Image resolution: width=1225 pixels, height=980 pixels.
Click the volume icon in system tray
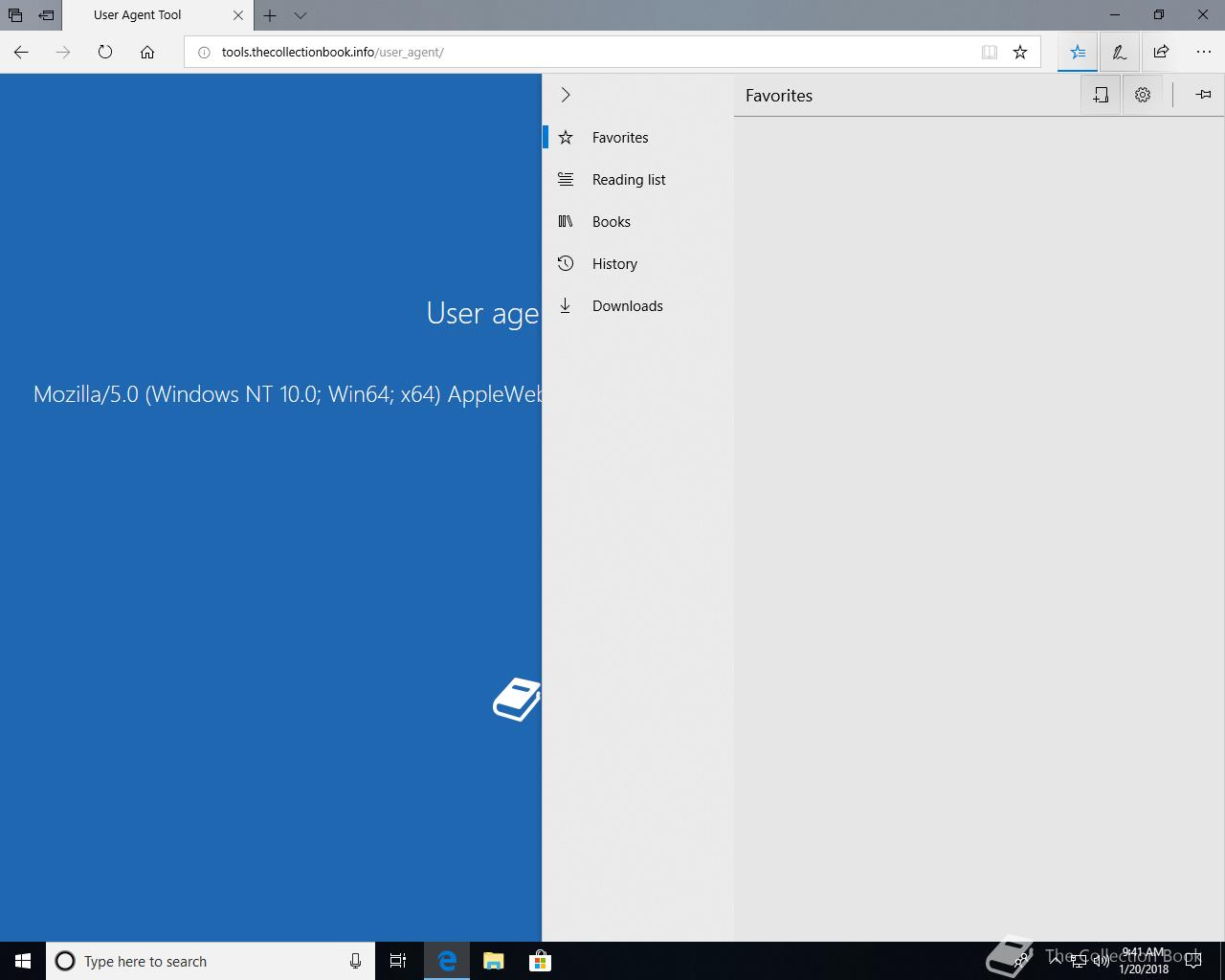click(1101, 962)
